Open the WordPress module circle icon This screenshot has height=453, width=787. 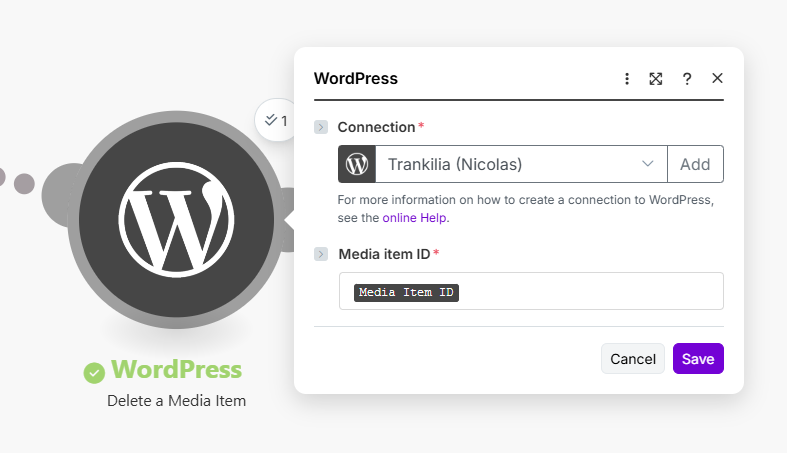coord(176,220)
